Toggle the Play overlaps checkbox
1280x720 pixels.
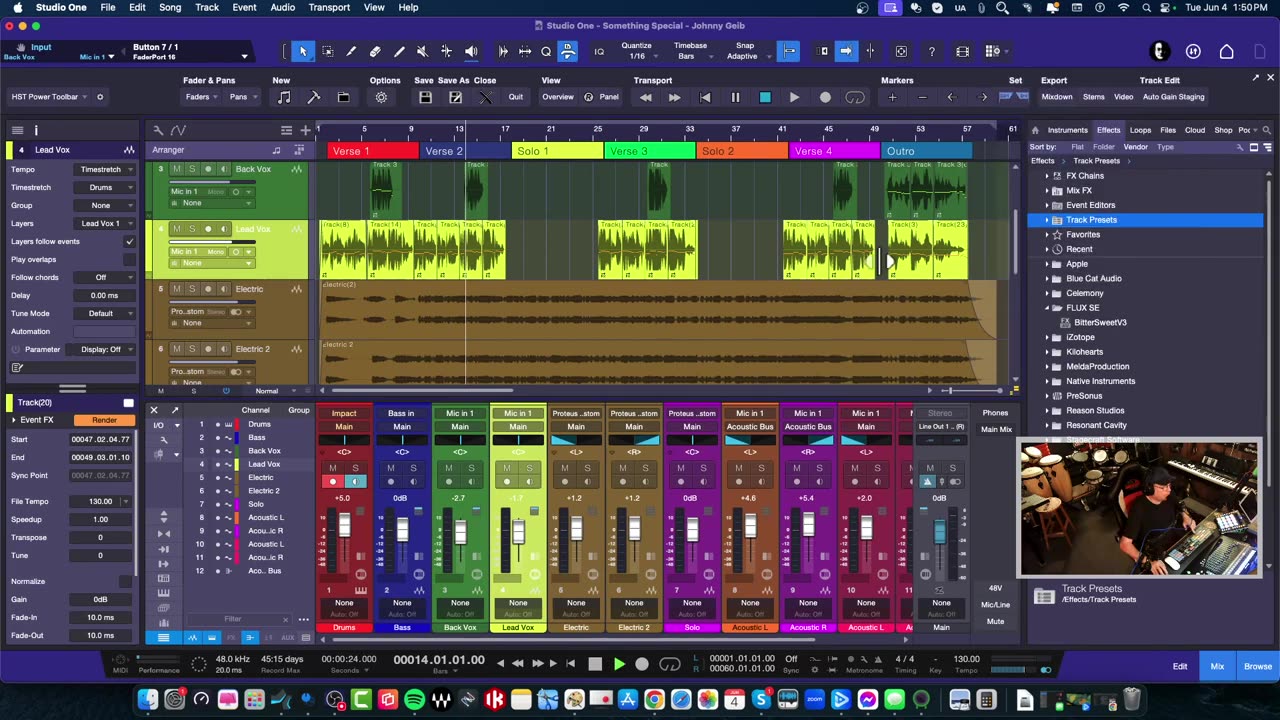[x=129, y=259]
